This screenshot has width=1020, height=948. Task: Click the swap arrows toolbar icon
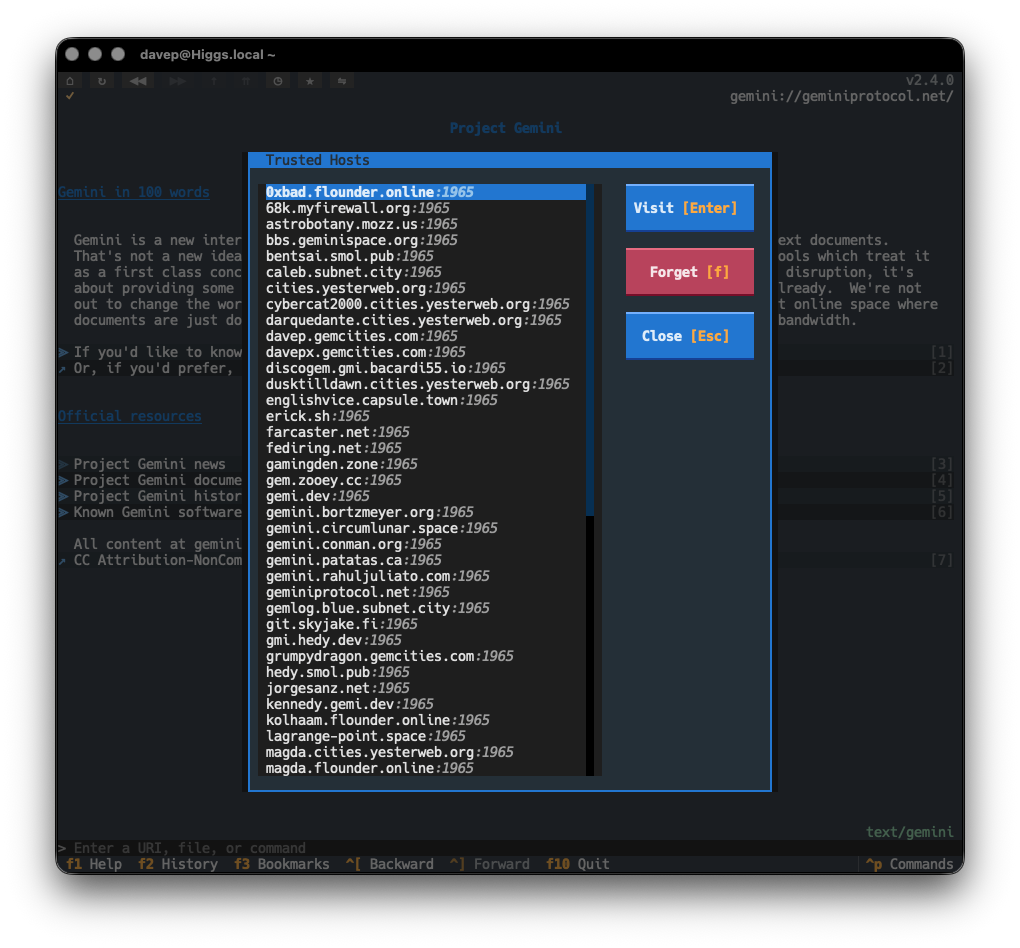[342, 81]
